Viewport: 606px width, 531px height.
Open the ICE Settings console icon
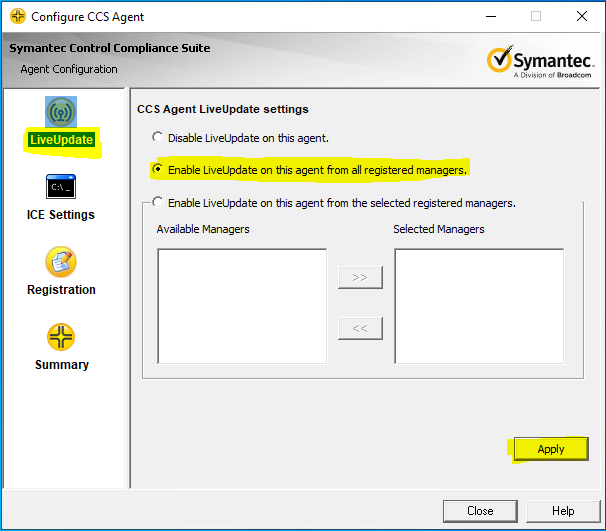[61, 187]
